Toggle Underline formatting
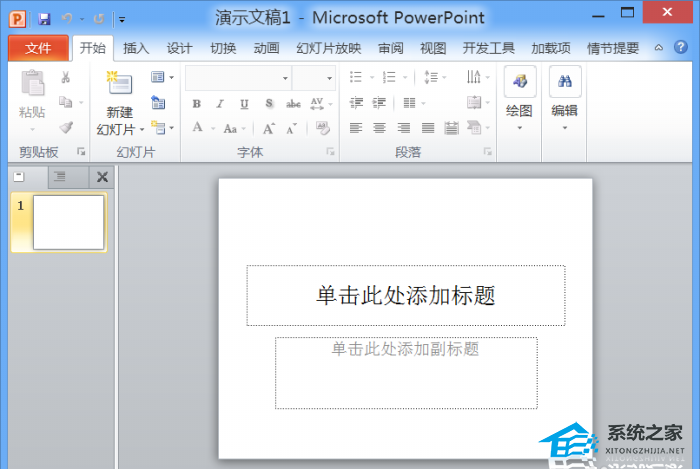Image resolution: width=700 pixels, height=469 pixels. point(244,104)
